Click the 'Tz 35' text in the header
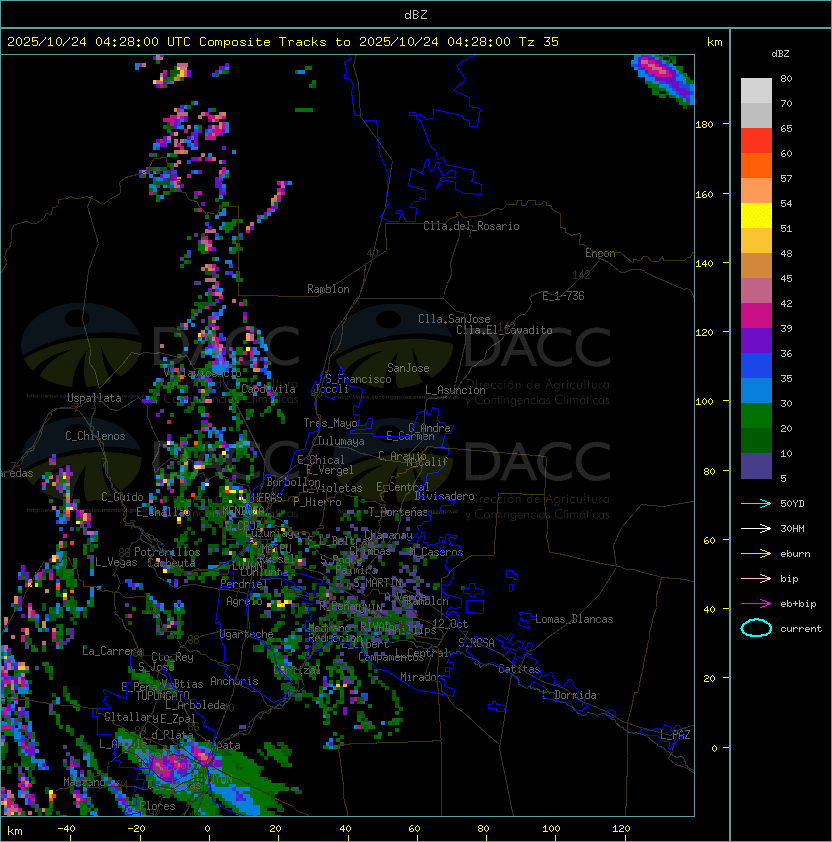The width and height of the screenshot is (832, 842). [x=539, y=42]
